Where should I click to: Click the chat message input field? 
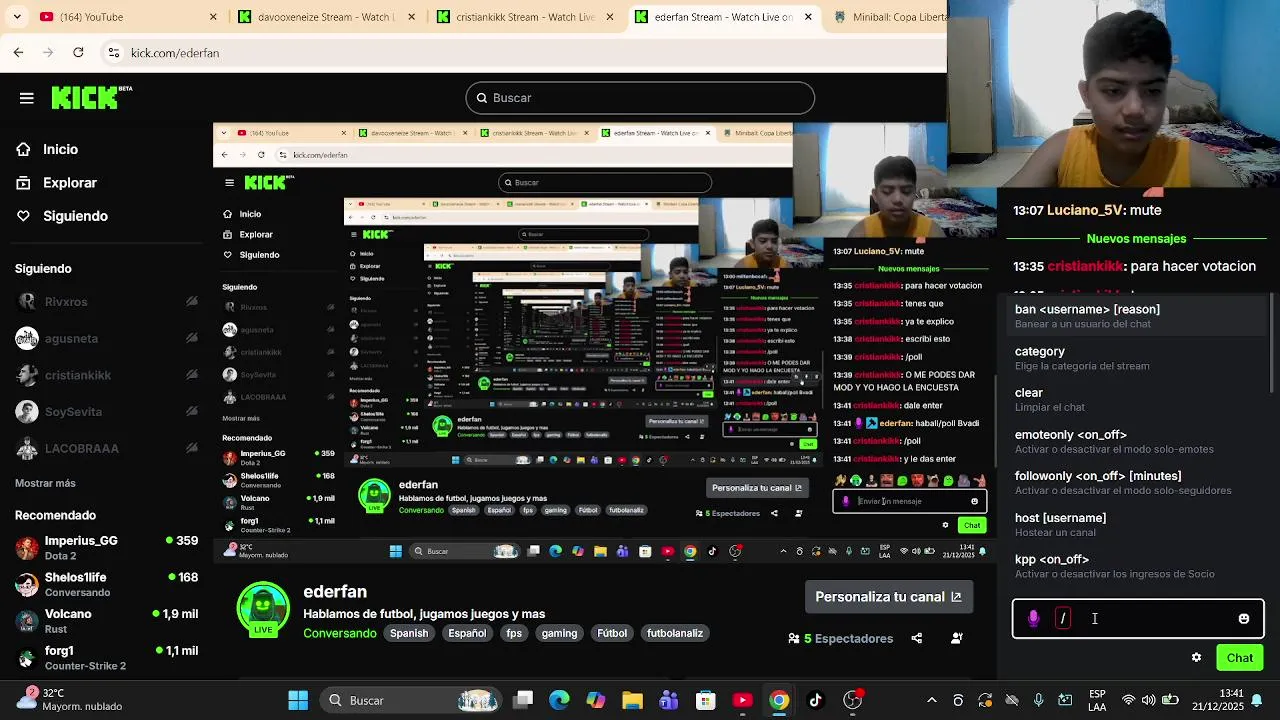(x=1138, y=619)
